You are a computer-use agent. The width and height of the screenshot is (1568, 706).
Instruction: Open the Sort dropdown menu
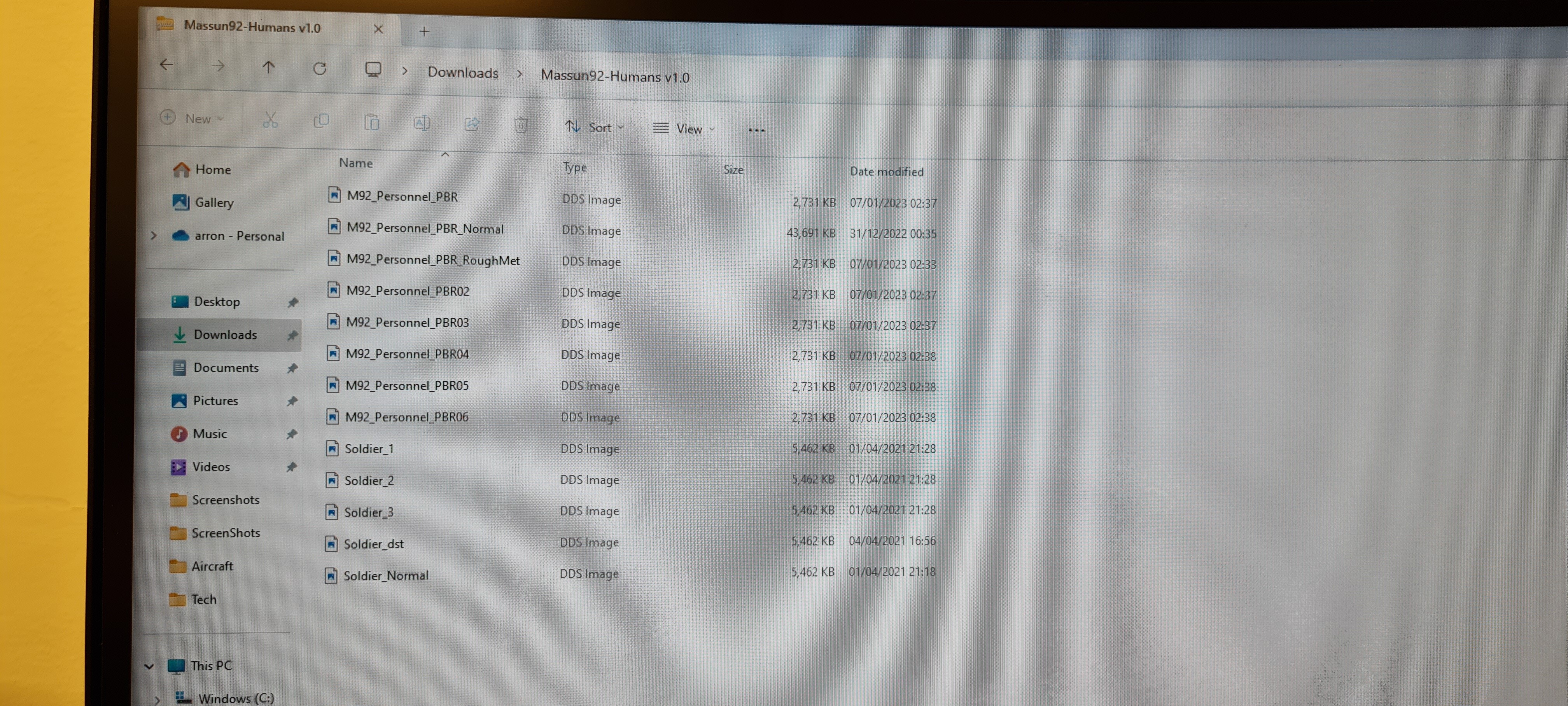(x=594, y=127)
